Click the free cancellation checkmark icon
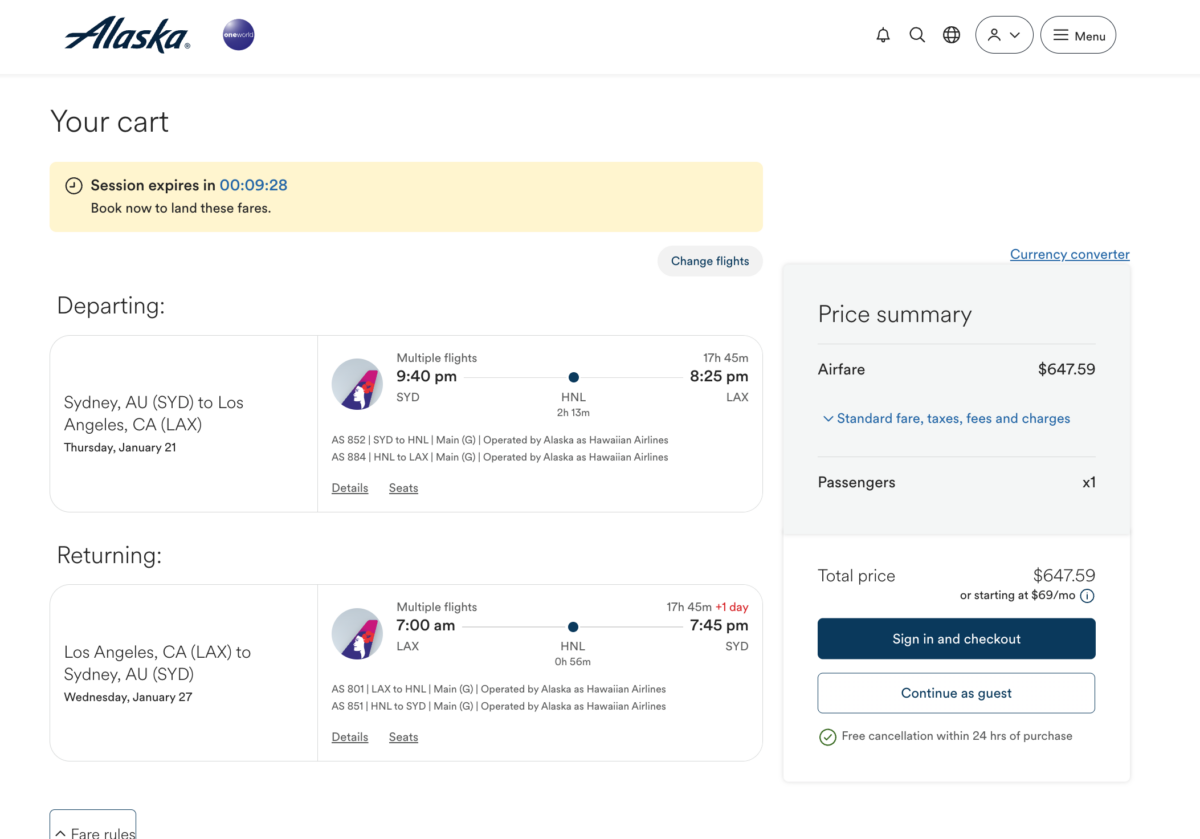This screenshot has height=839, width=1200. [827, 737]
